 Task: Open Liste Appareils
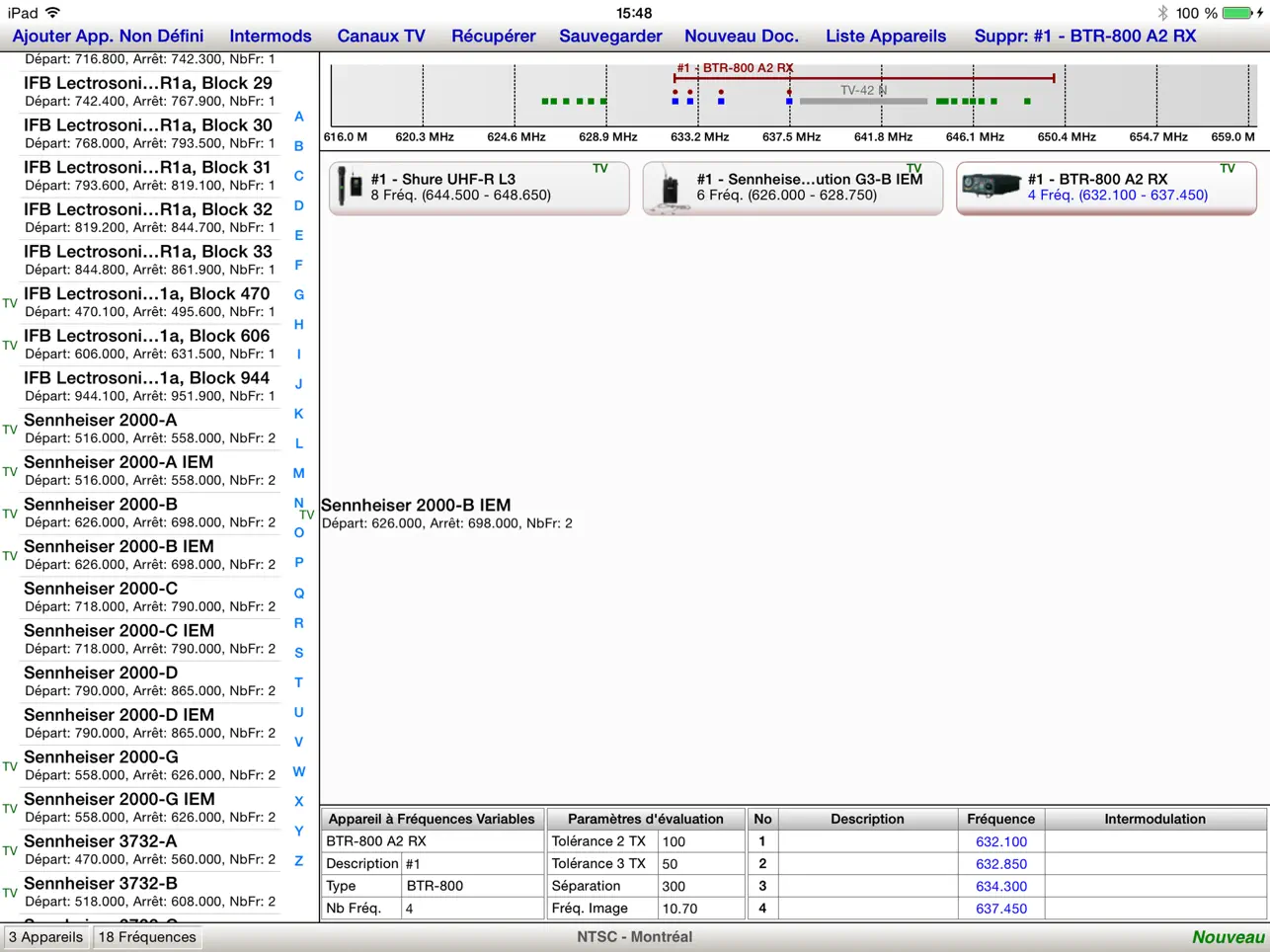[x=886, y=36]
